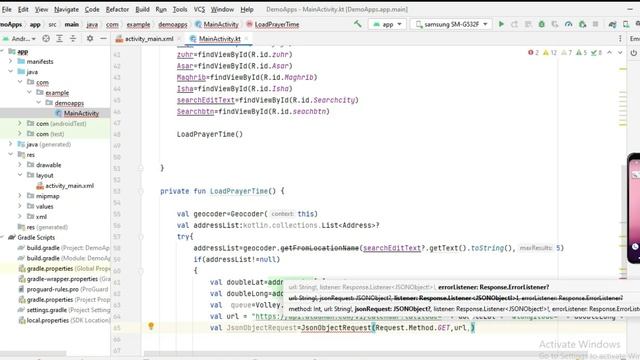The height and width of the screenshot is (360, 640).
Task: Collapse the res folder
Action: tap(11, 154)
